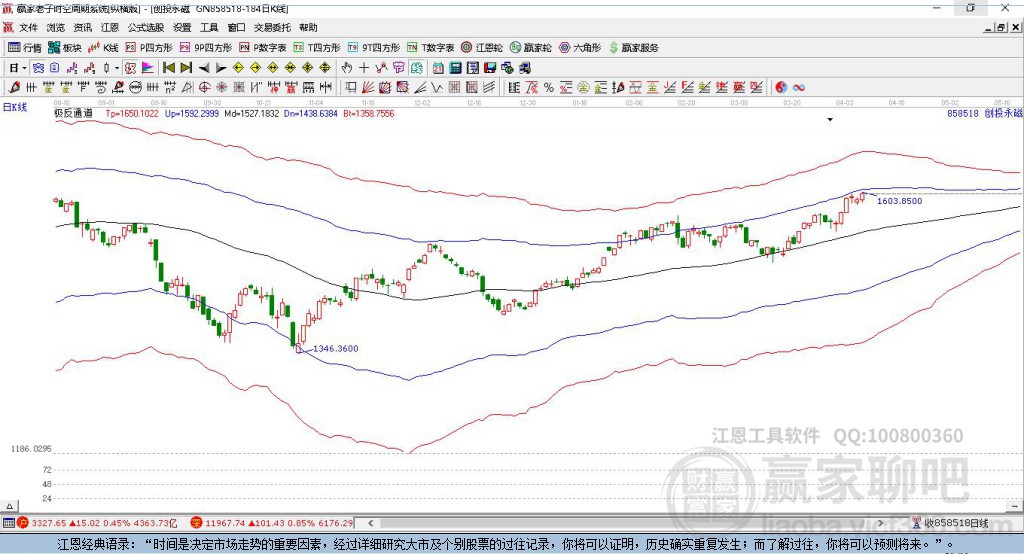Open the 六角形 hexagon tool
1024x554 pixels.
(x=579, y=48)
